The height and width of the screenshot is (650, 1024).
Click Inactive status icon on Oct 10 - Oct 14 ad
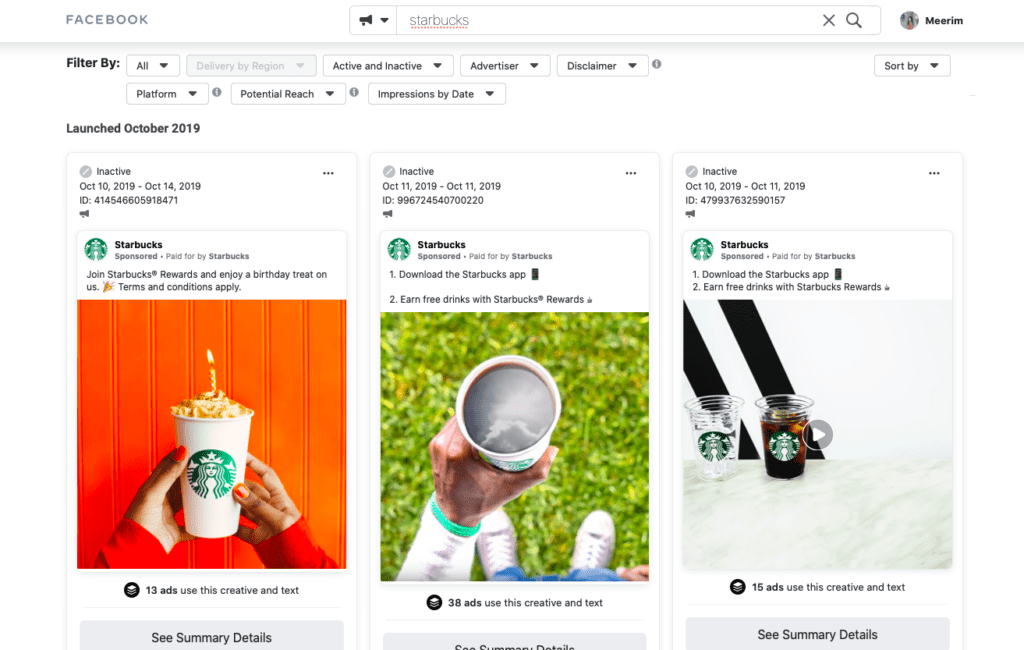click(86, 172)
